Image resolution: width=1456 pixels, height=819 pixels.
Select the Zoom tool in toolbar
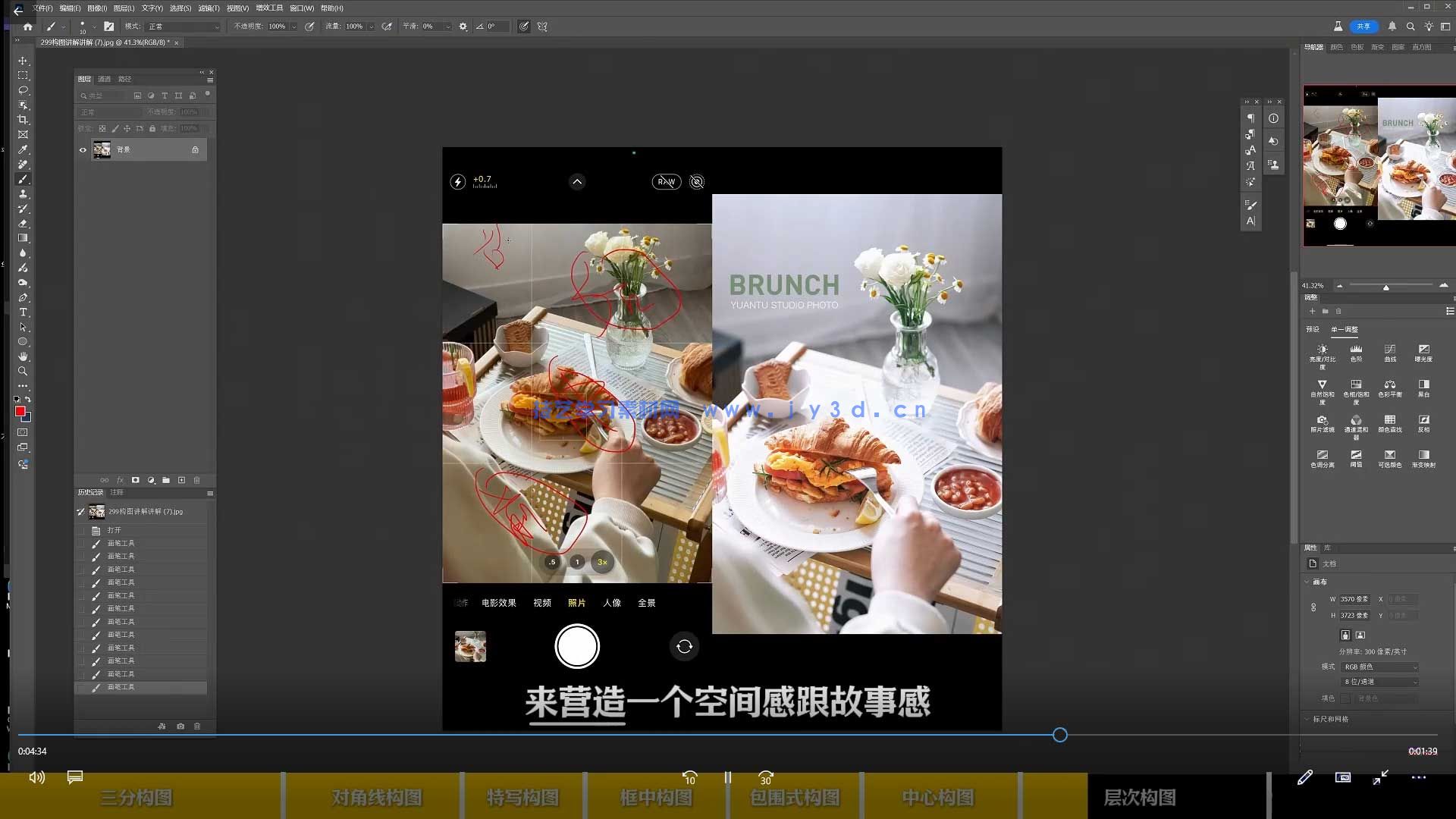point(23,372)
